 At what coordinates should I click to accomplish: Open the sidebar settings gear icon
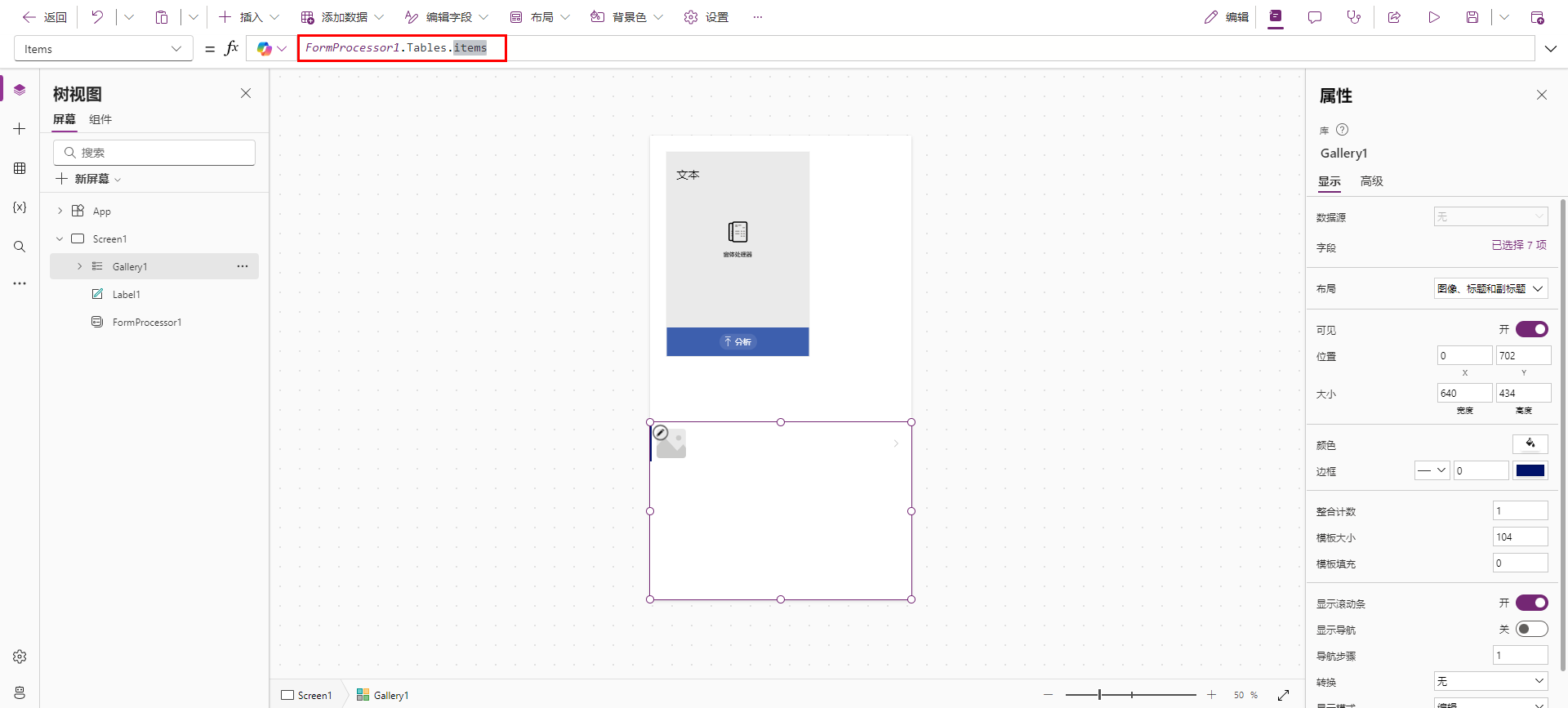point(20,657)
